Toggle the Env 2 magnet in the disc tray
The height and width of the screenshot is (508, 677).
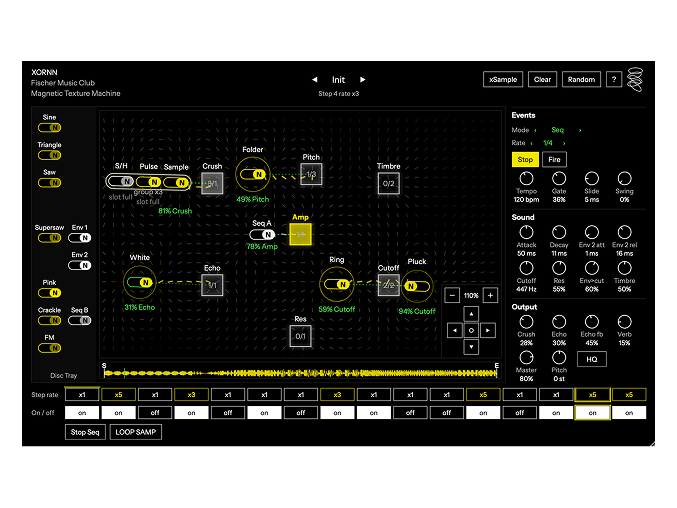[79, 265]
